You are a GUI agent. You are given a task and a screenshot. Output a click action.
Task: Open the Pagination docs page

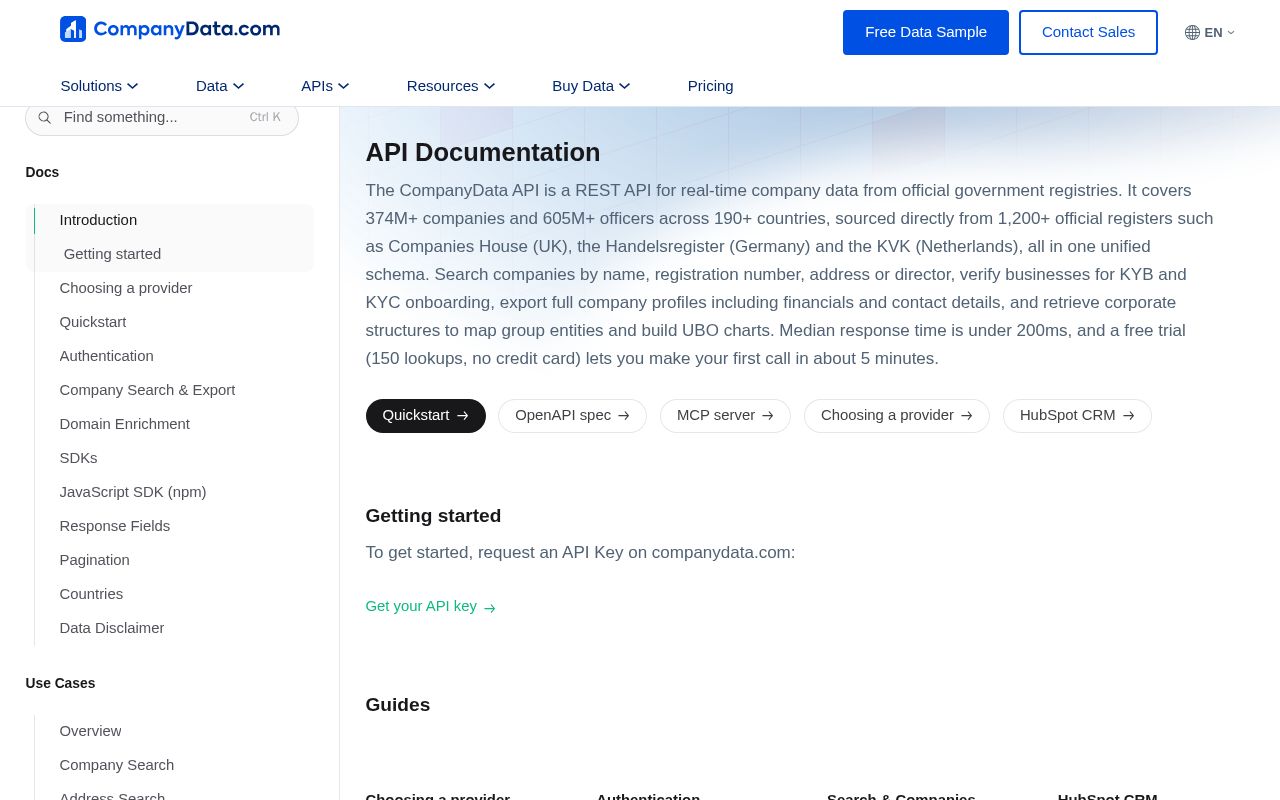coord(95,560)
